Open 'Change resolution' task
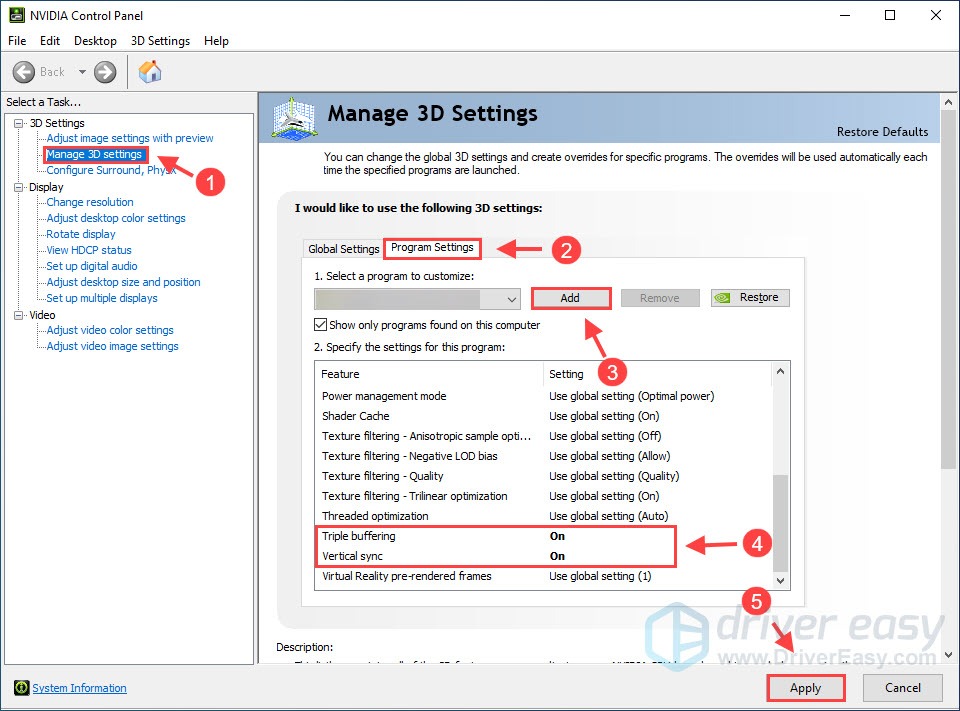The height and width of the screenshot is (711, 960). (90, 202)
